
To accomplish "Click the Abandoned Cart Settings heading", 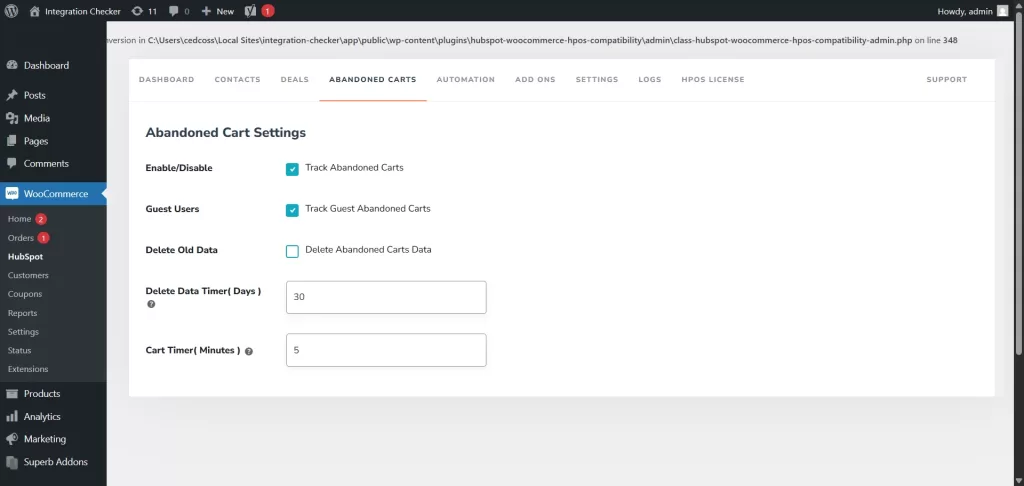I will pyautogui.click(x=225, y=133).
